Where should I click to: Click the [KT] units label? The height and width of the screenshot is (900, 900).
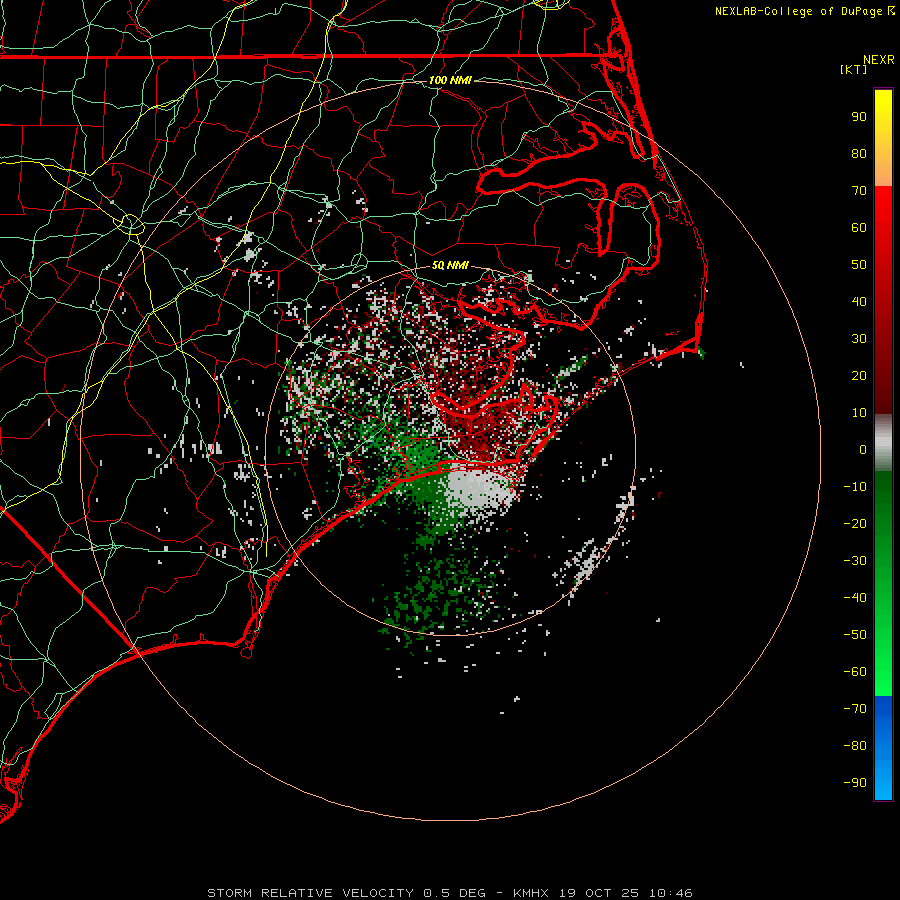click(854, 69)
